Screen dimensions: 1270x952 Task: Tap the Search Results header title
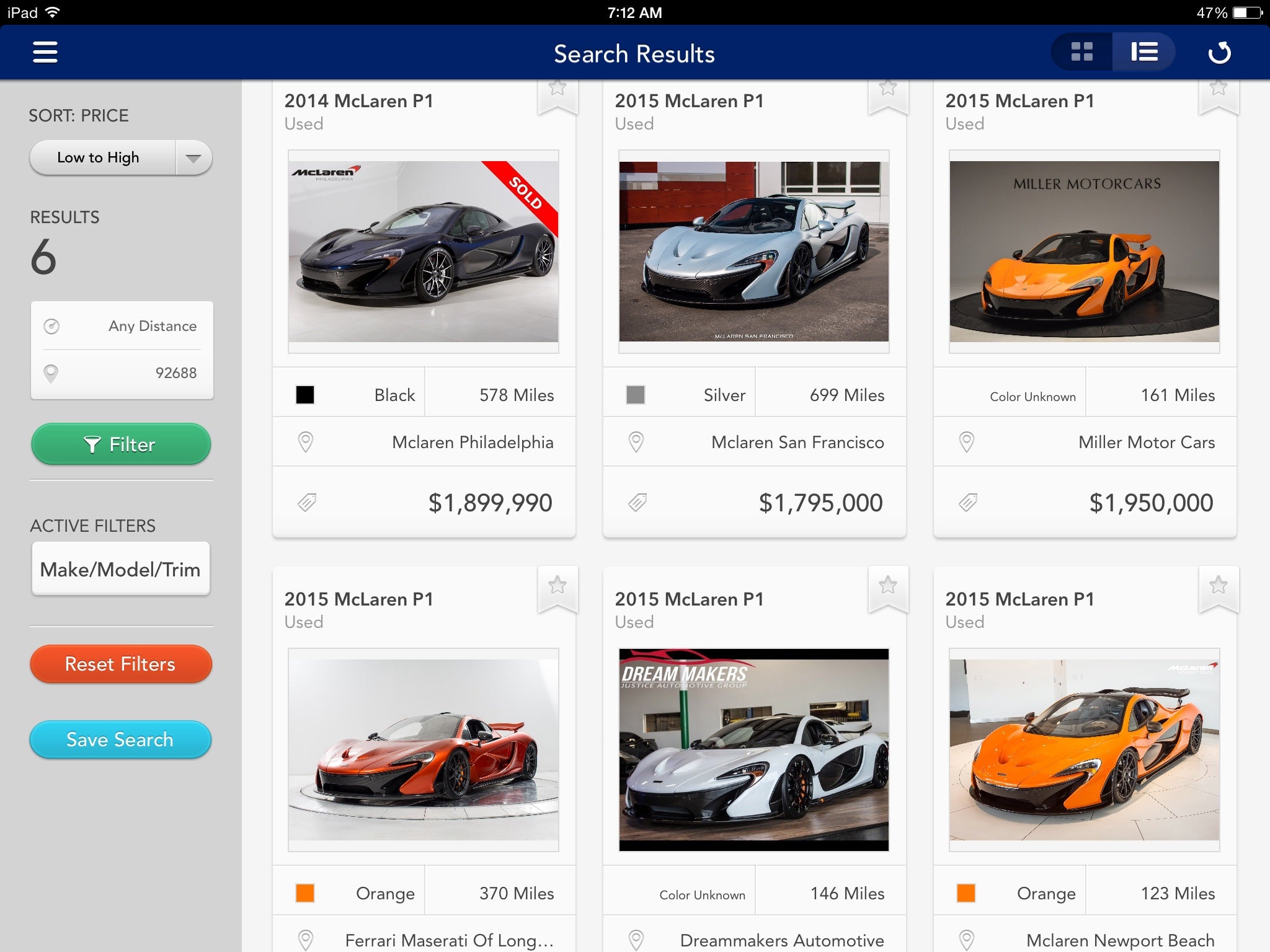tap(634, 54)
